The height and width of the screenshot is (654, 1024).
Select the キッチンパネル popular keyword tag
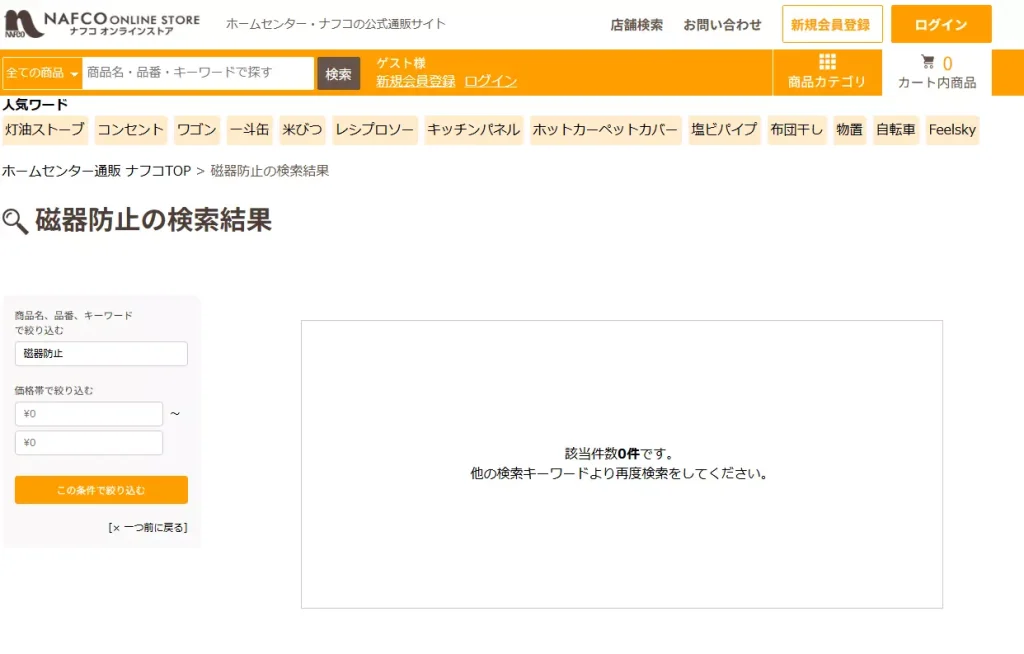[x=473, y=130]
